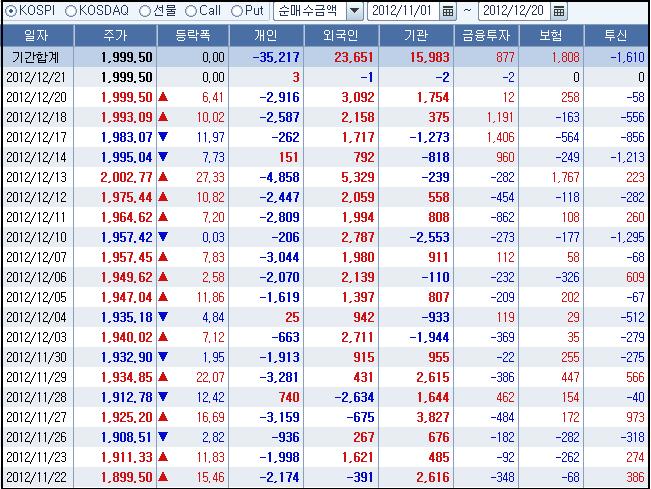Click the insurance value 1,767
This screenshot has width=651, height=489.
coord(565,177)
